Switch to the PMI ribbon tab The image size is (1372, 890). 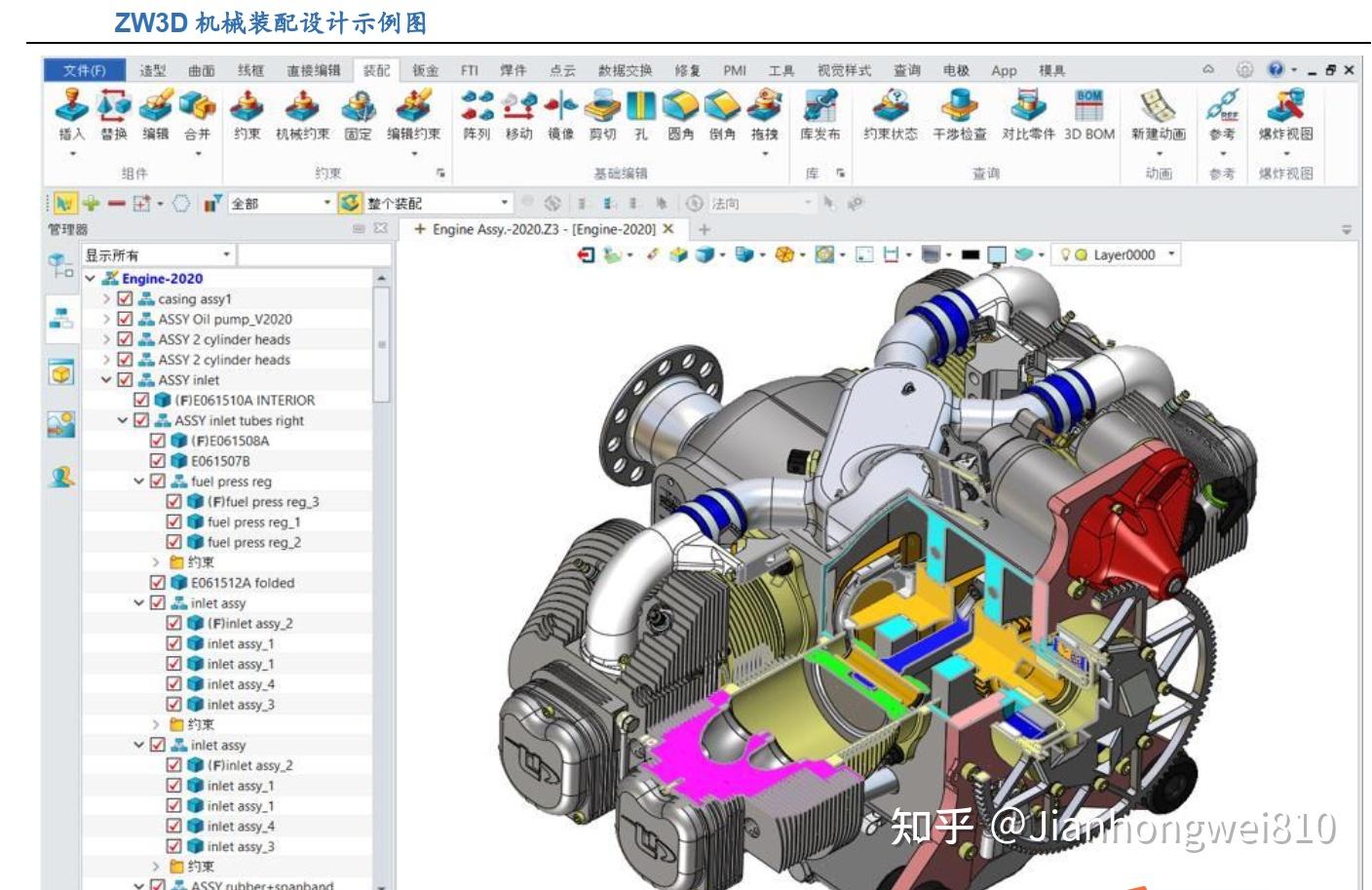(x=735, y=70)
